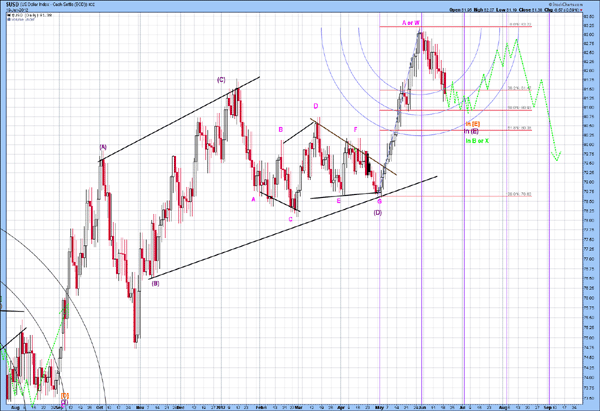Screen dimensions: 600x411
Task: Click the magenta 'C' label at triangle low
Action: coord(290,219)
